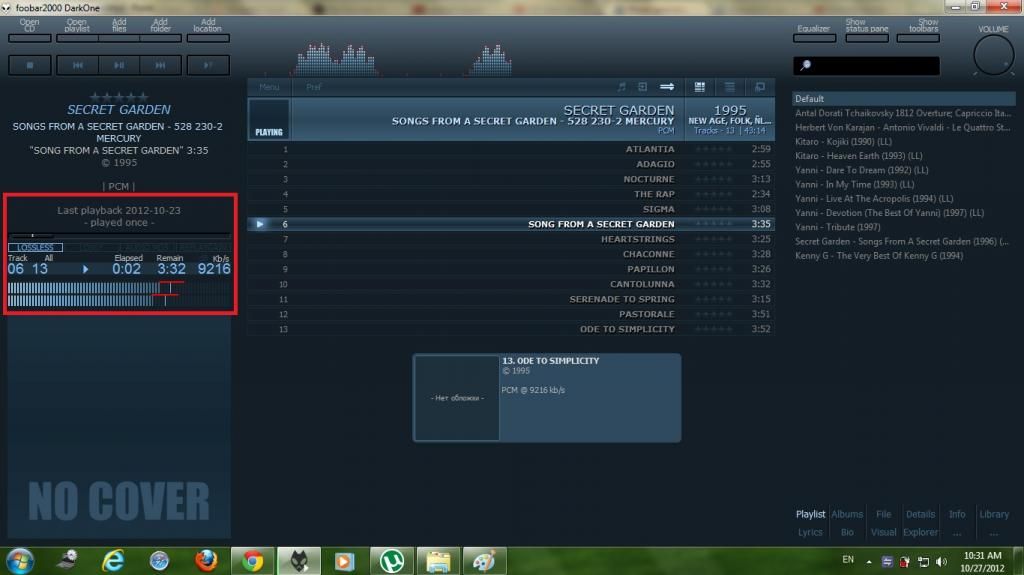This screenshot has height=575, width=1024.
Task: Select track 9 PAPILLON
Action: point(511,269)
